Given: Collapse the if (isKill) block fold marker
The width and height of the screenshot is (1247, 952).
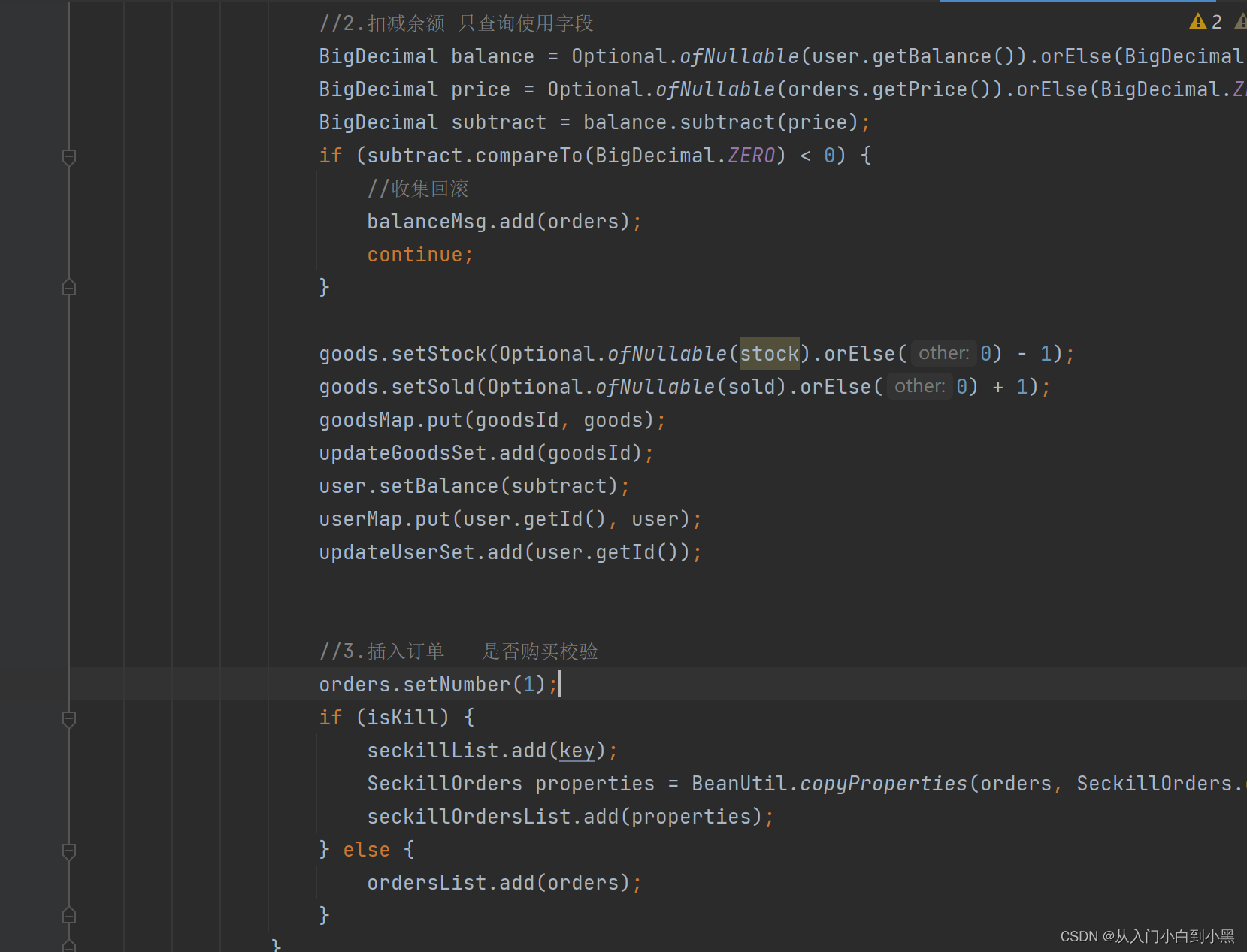Looking at the screenshot, I should [x=69, y=719].
